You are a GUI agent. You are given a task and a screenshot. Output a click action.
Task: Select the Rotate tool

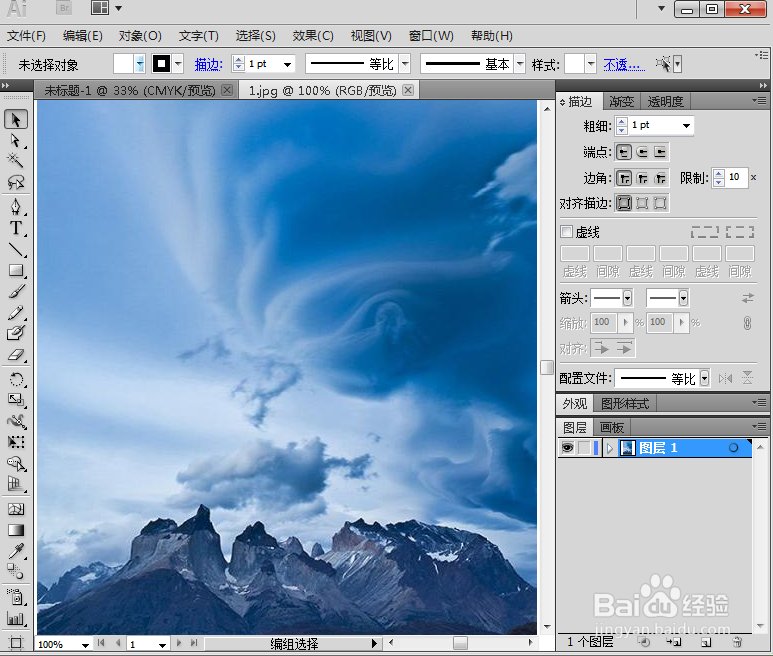(16, 379)
